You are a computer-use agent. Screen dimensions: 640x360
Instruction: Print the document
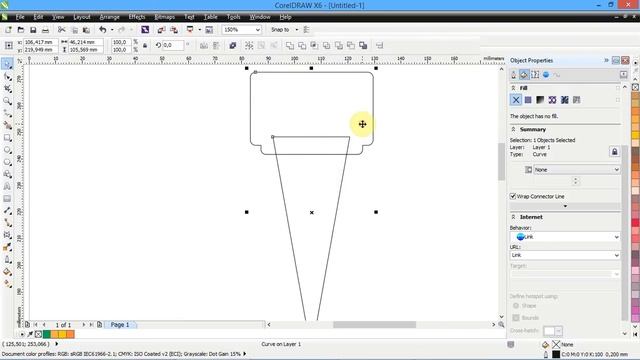coord(45,30)
